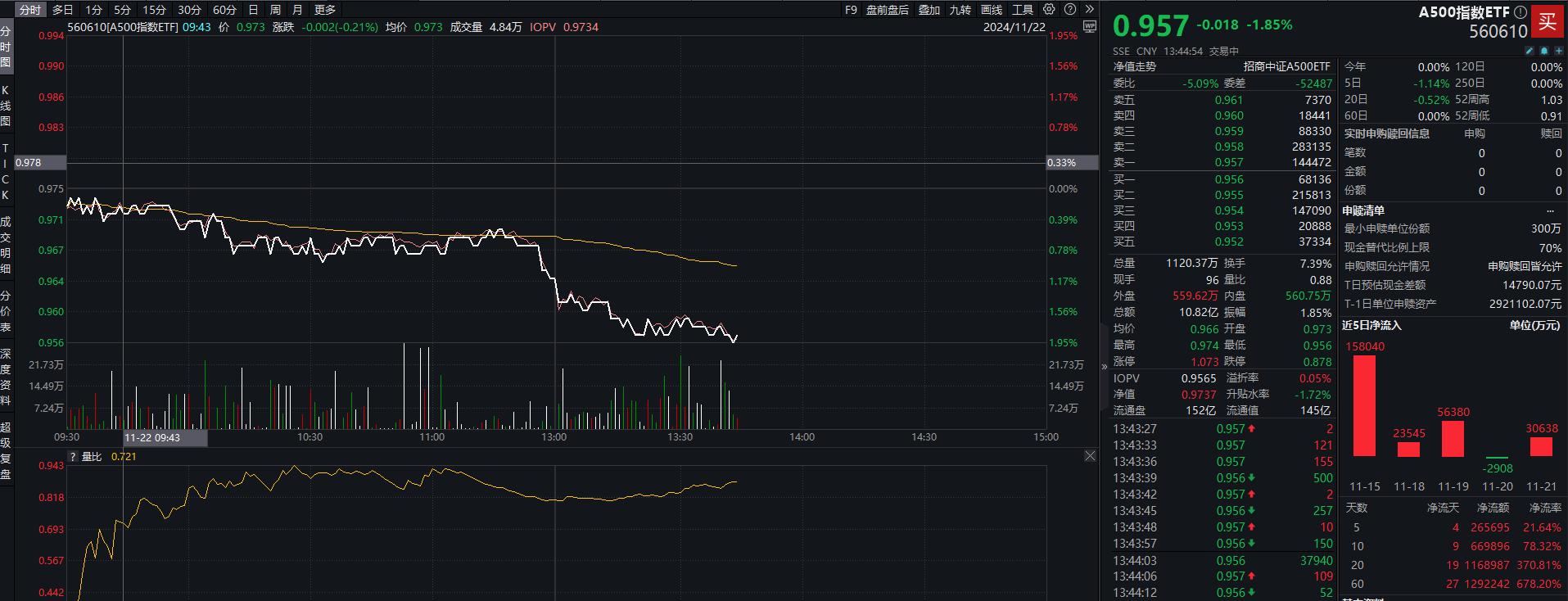This screenshot has height=601, width=1568.
Task: Click the 11-15 net inflow red bar
Action: (1364, 405)
